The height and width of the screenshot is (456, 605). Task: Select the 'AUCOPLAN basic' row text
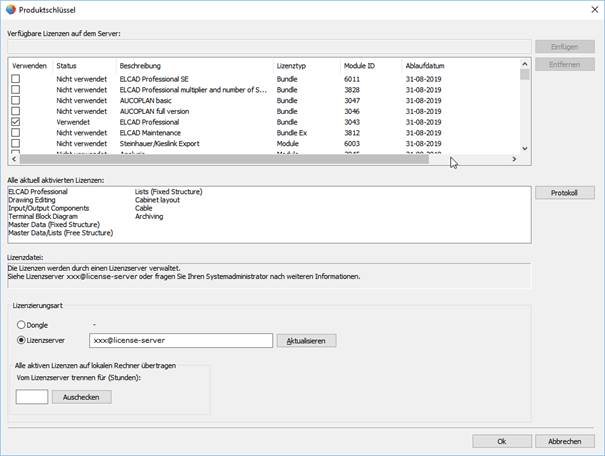145,101
